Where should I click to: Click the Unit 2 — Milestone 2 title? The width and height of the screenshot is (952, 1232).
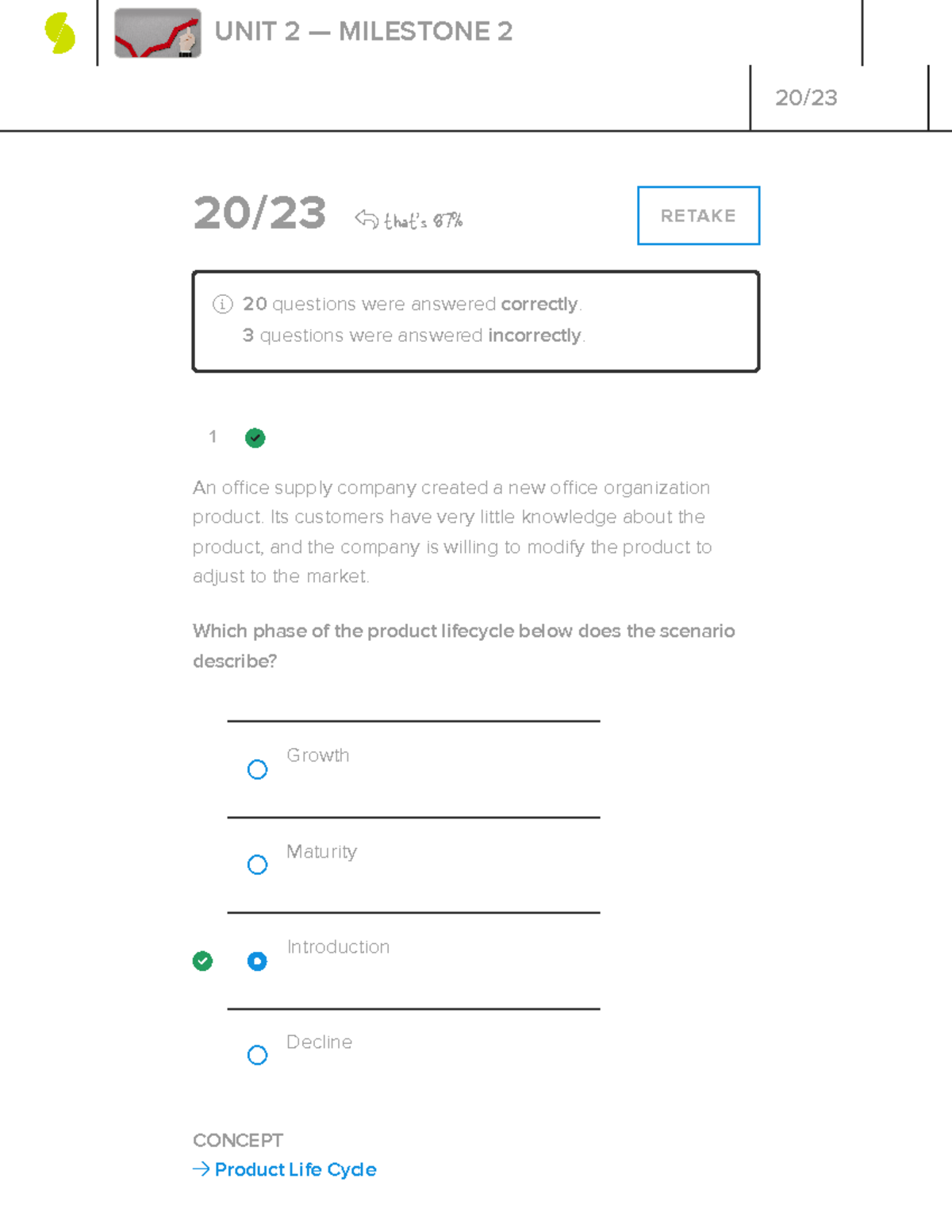[363, 32]
